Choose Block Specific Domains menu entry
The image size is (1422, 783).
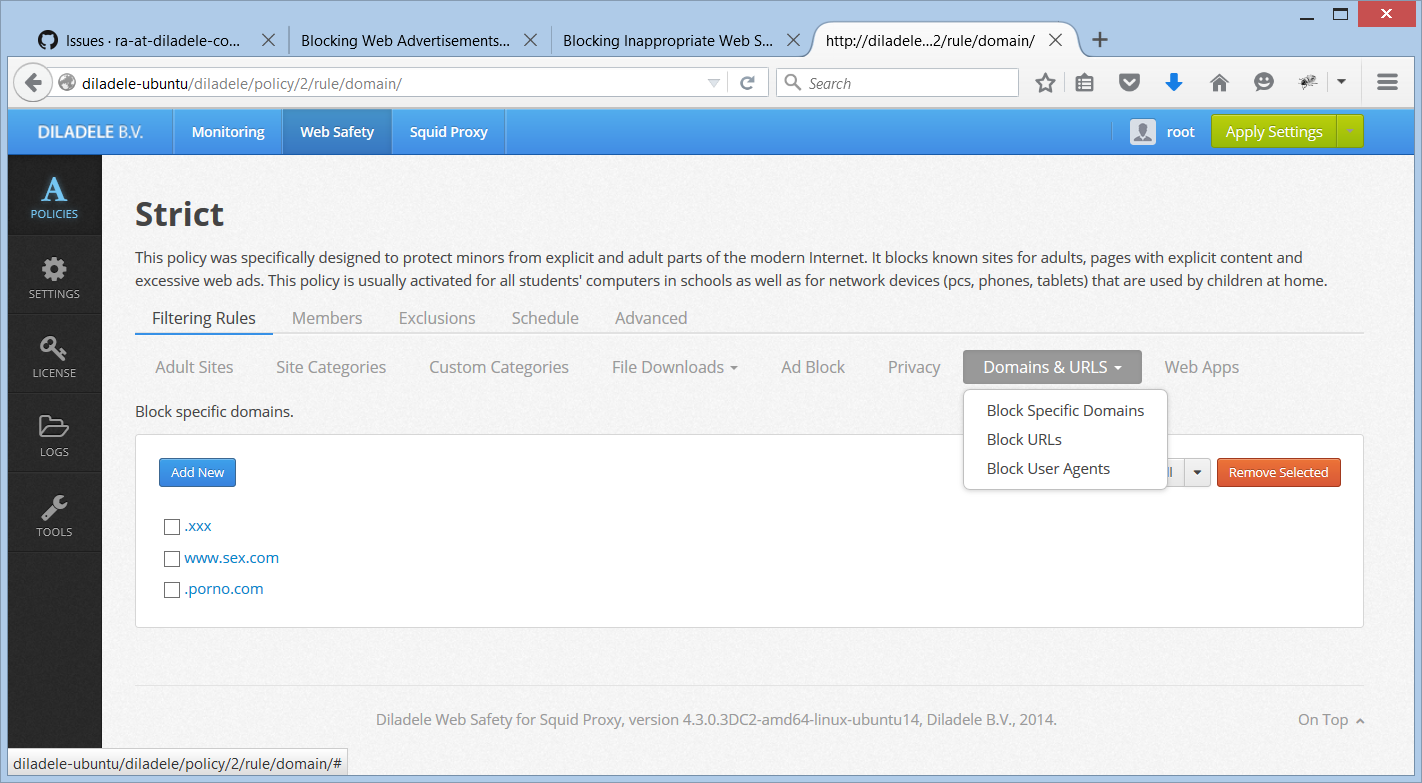point(1065,411)
